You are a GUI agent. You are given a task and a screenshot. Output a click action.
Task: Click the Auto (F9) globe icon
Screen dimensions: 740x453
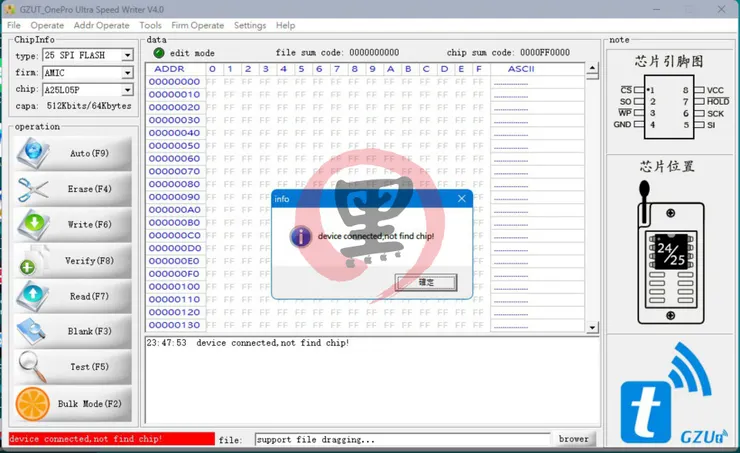[x=33, y=152]
